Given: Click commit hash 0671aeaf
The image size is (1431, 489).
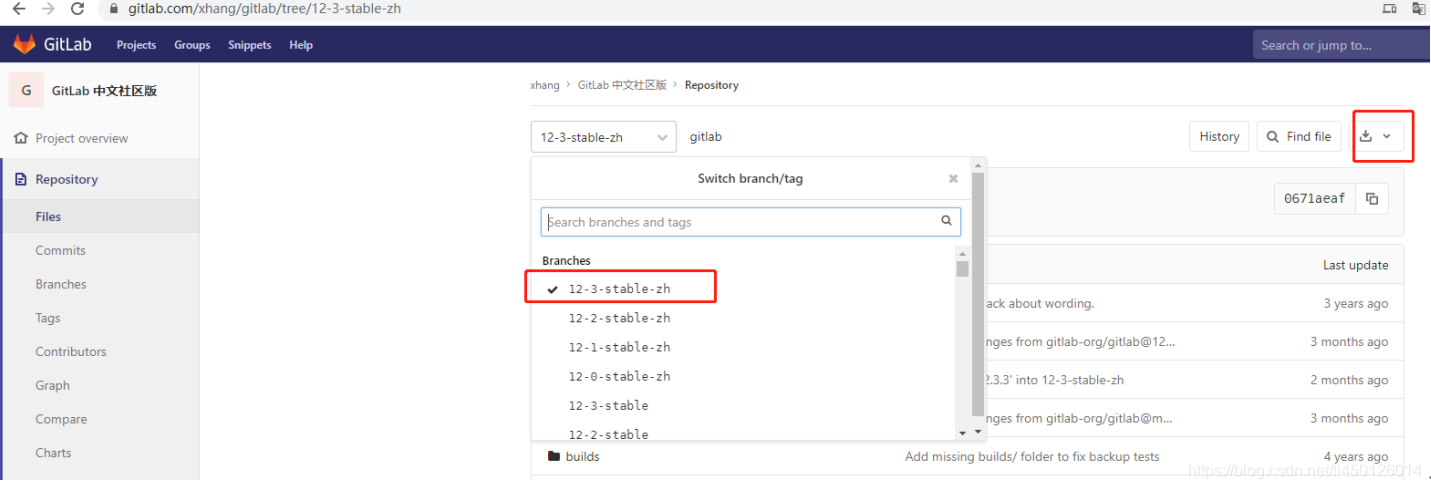Looking at the screenshot, I should click(x=1314, y=199).
